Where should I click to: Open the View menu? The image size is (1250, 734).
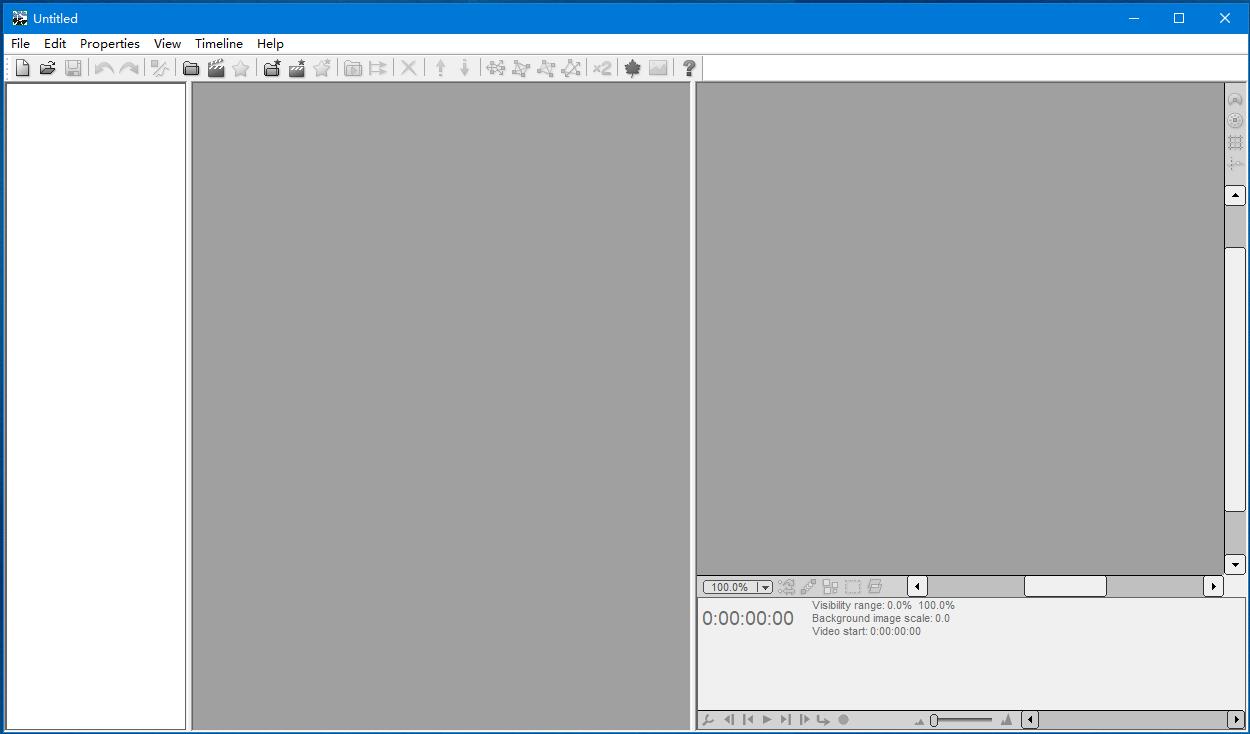tap(167, 44)
